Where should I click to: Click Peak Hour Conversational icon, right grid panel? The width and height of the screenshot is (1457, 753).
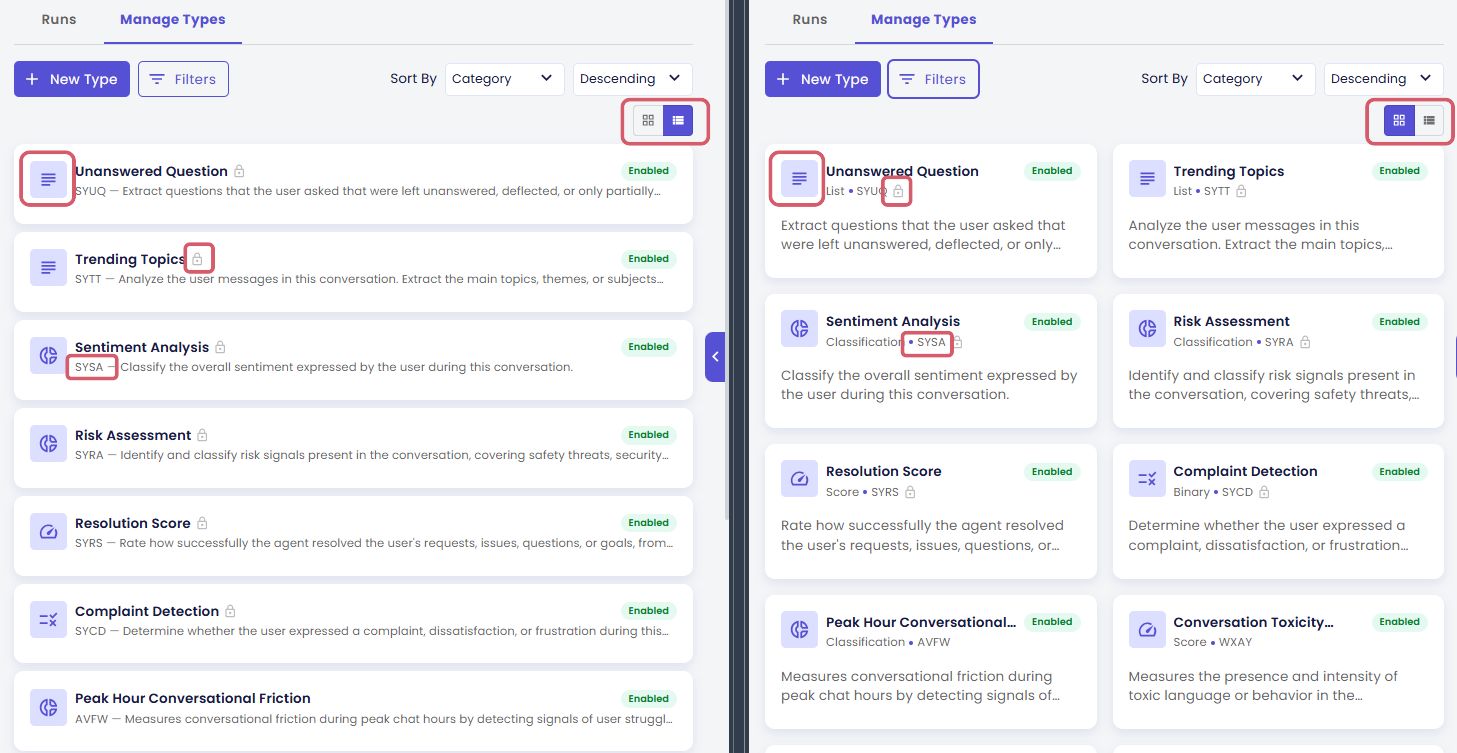(x=799, y=630)
